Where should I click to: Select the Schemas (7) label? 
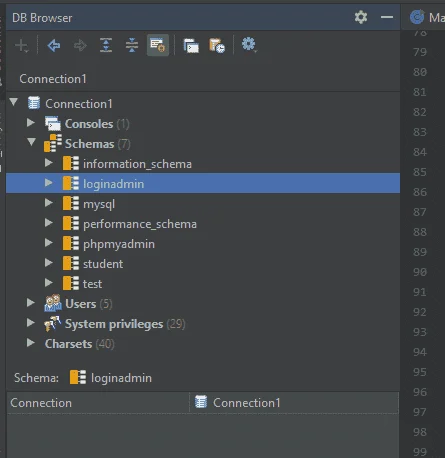pos(97,144)
